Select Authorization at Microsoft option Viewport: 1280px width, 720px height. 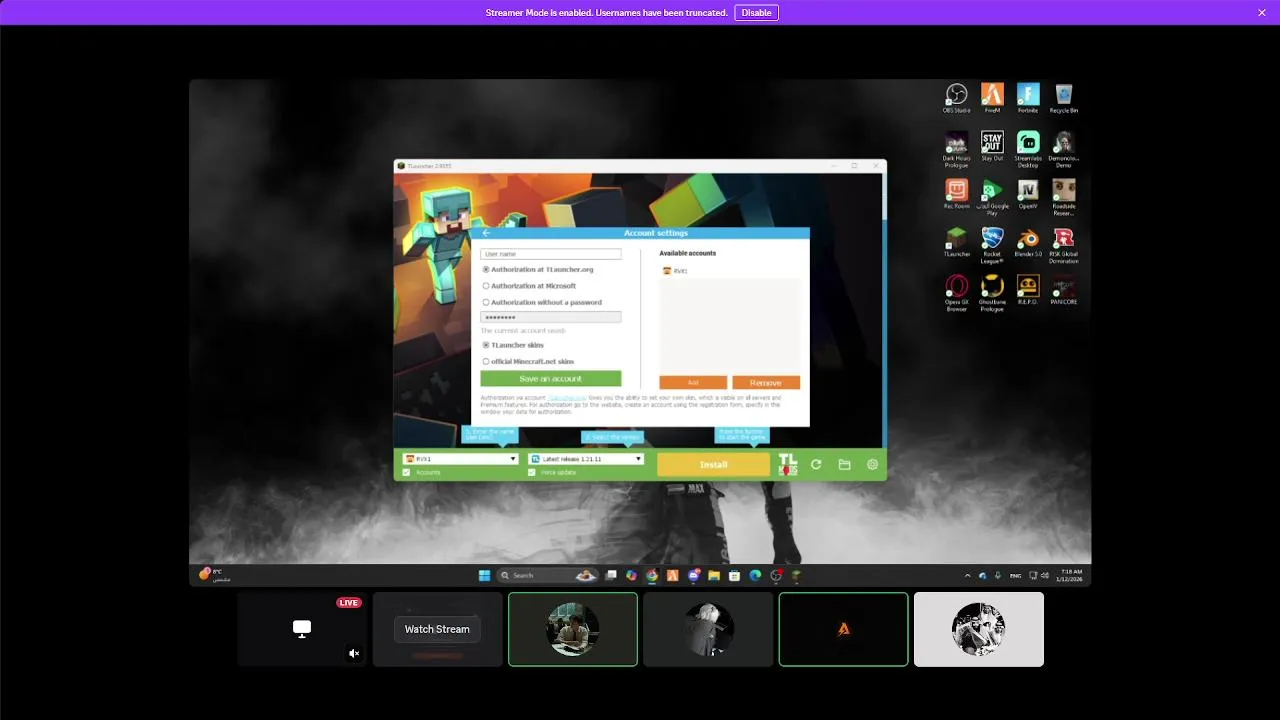click(530, 286)
